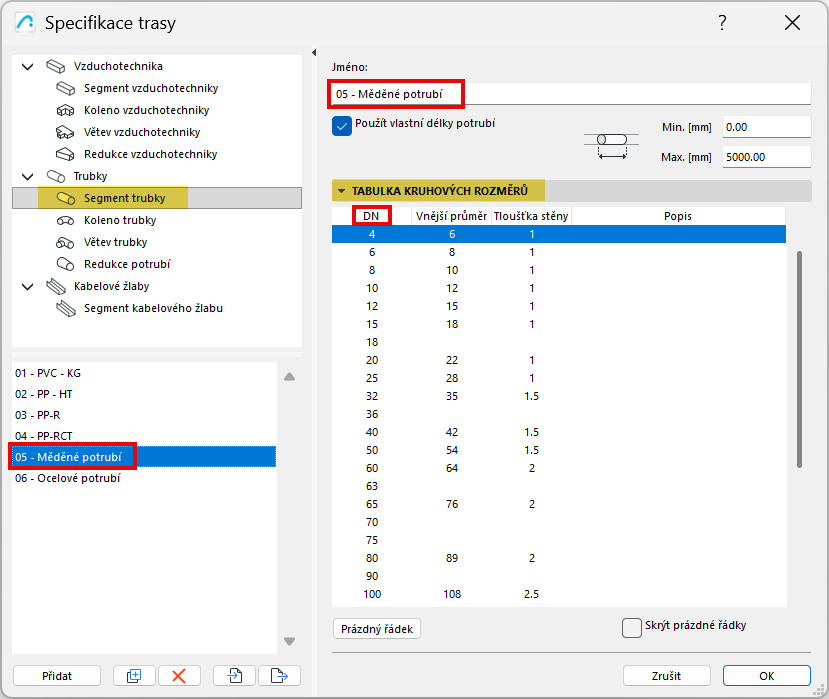The image size is (829, 699).
Task: Select 06 - Ocelové potrubí specification
Action: (x=144, y=478)
